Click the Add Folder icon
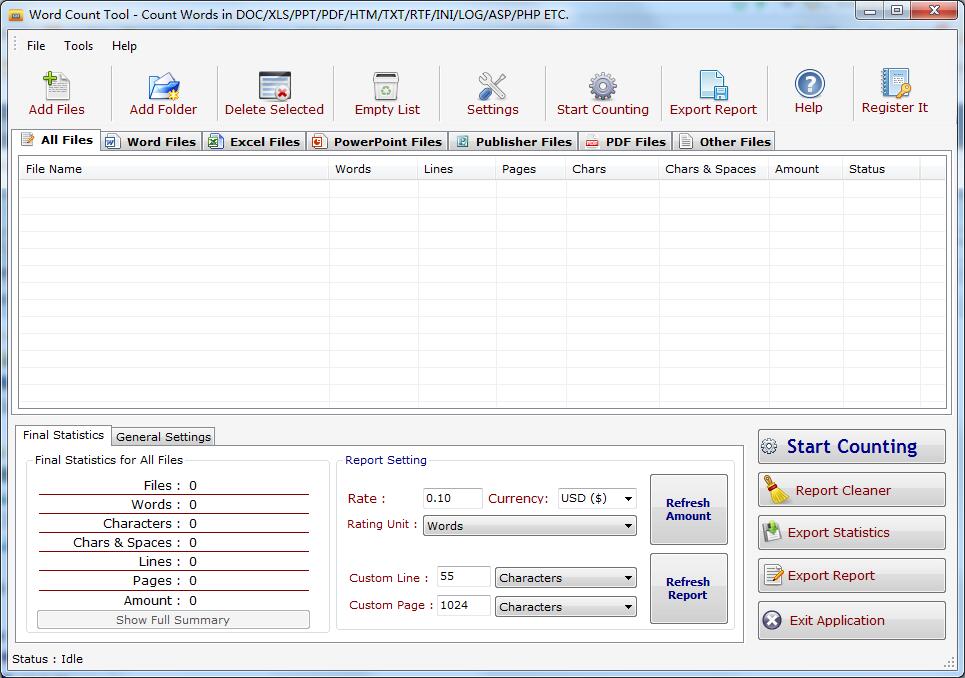The height and width of the screenshot is (678, 965). [163, 86]
